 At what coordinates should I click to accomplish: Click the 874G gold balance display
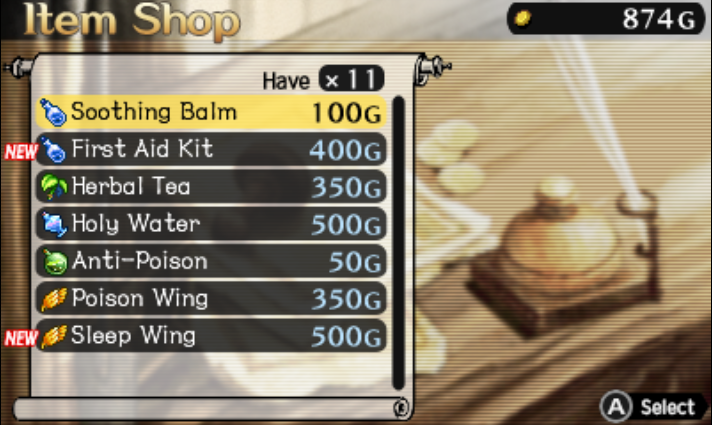[606, 19]
